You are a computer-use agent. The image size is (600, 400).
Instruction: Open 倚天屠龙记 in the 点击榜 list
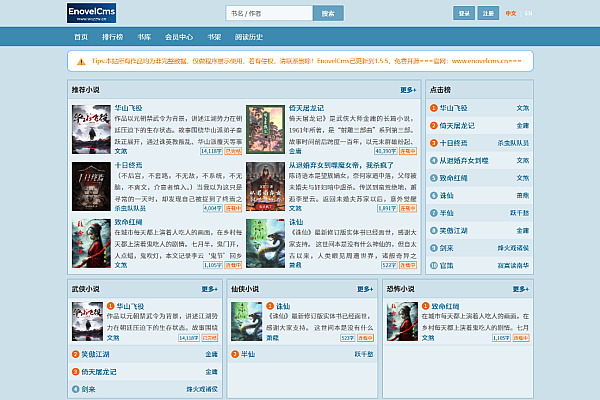(457, 126)
